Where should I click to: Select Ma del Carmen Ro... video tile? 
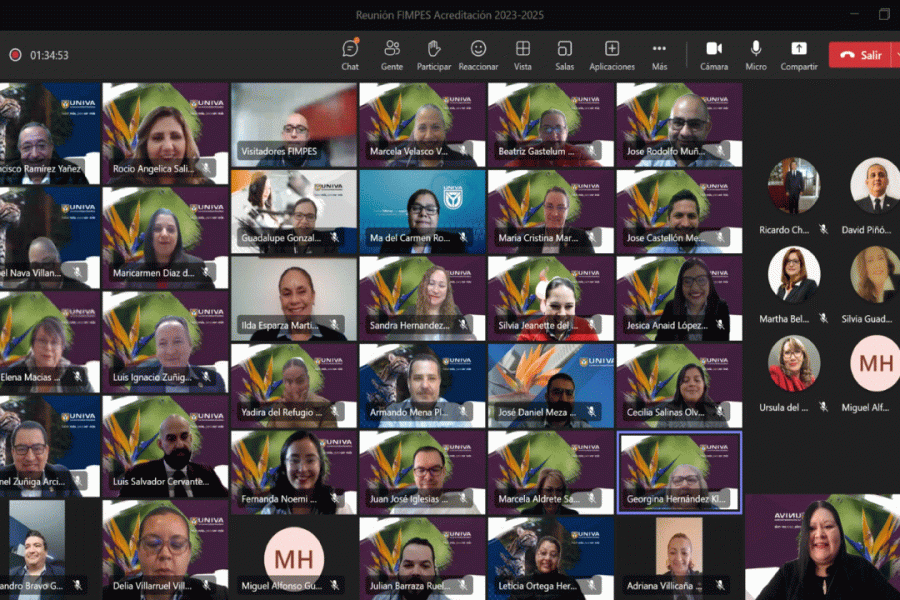point(422,211)
